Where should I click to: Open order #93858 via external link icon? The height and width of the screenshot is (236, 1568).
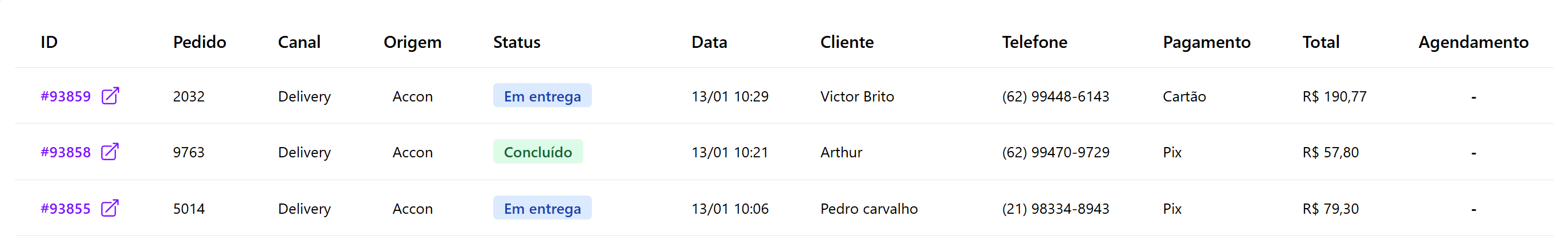pyautogui.click(x=109, y=152)
